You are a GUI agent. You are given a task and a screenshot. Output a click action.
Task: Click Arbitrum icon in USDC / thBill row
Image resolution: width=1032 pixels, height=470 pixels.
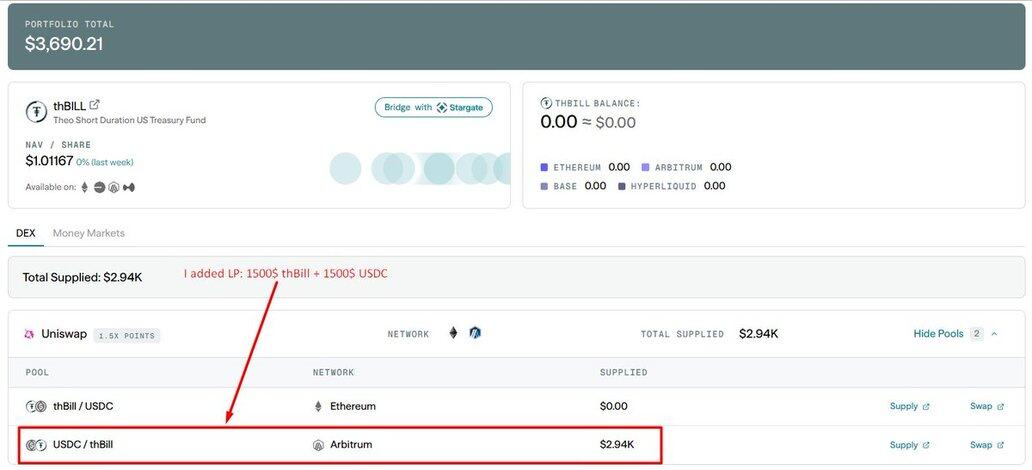(x=319, y=444)
